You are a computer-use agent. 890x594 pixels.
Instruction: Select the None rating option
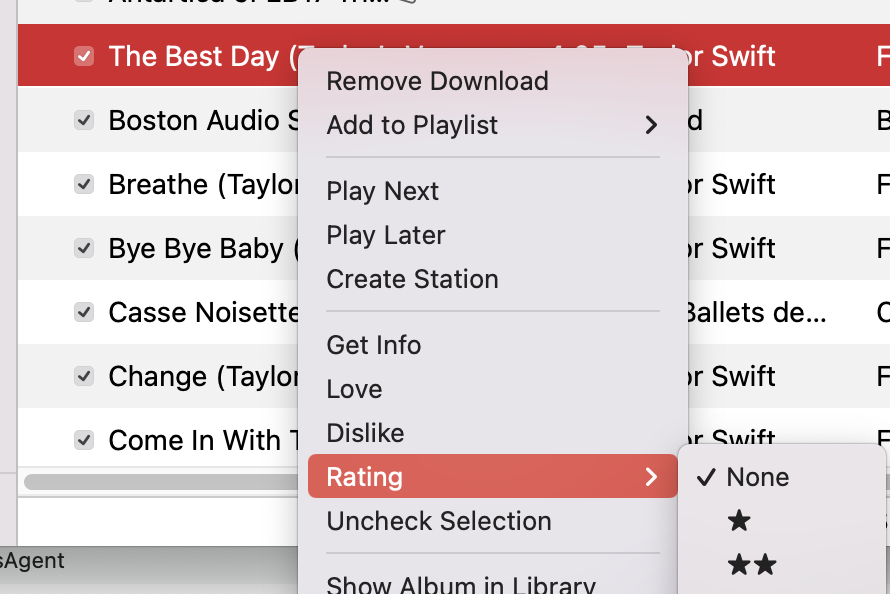(757, 477)
